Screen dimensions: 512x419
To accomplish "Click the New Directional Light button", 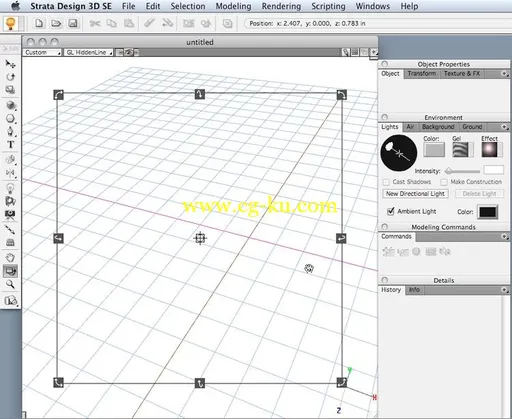I will coord(415,194).
